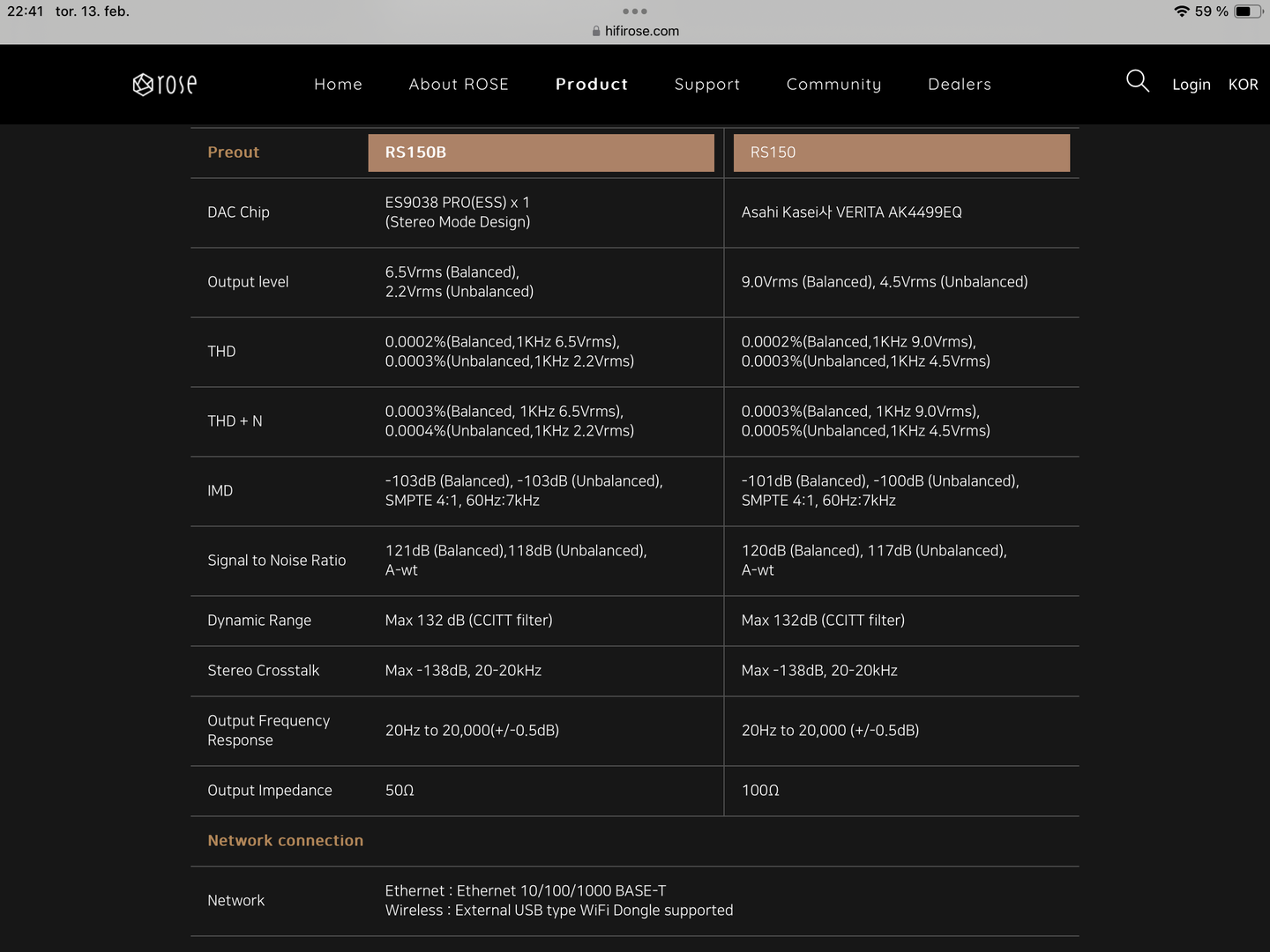1270x952 pixels.
Task: Open the Product menu
Action: coord(592,85)
